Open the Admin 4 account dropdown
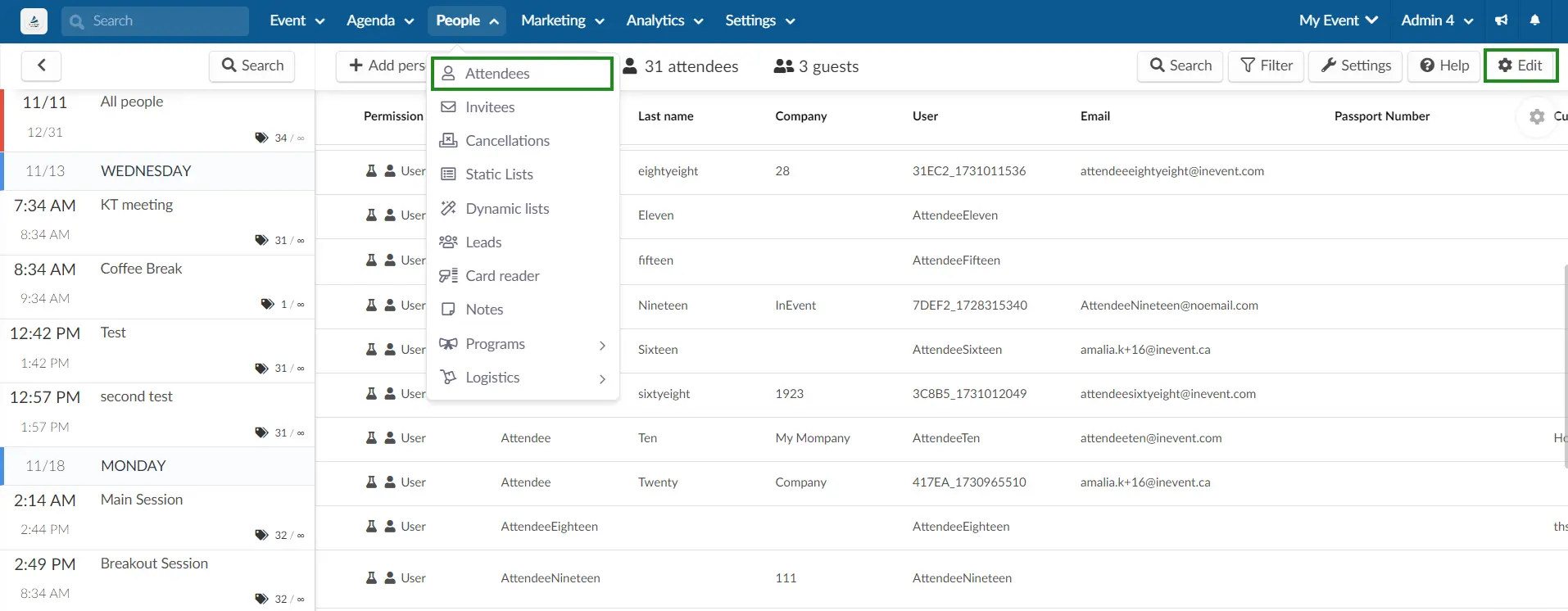 click(x=1437, y=20)
